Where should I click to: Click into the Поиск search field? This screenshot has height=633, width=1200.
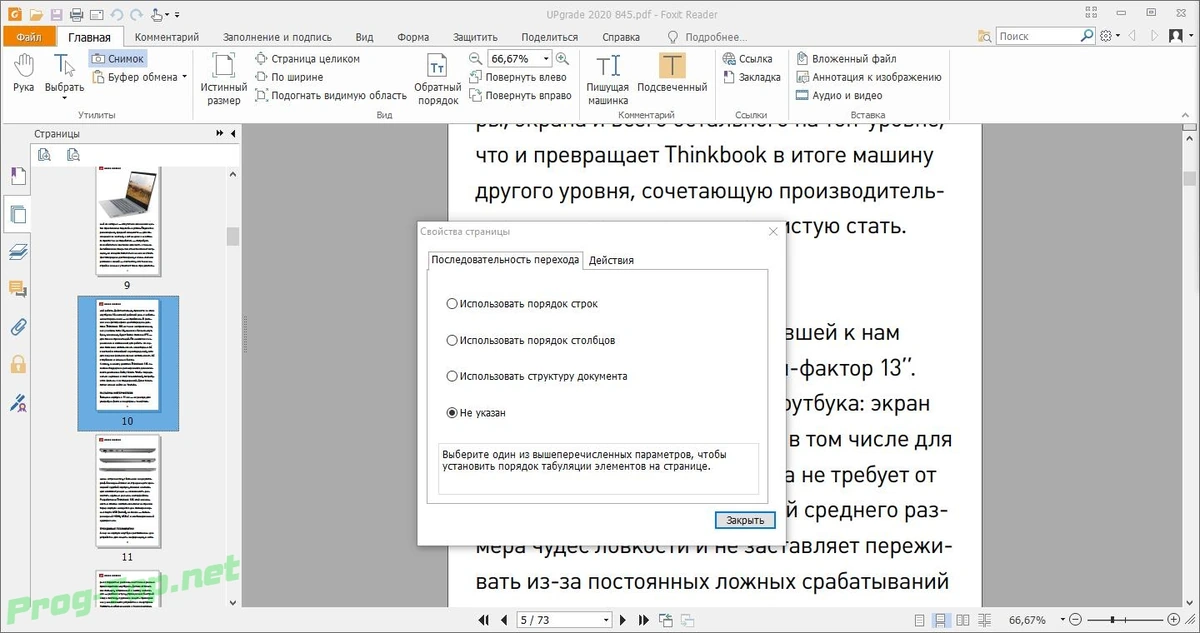1039,37
